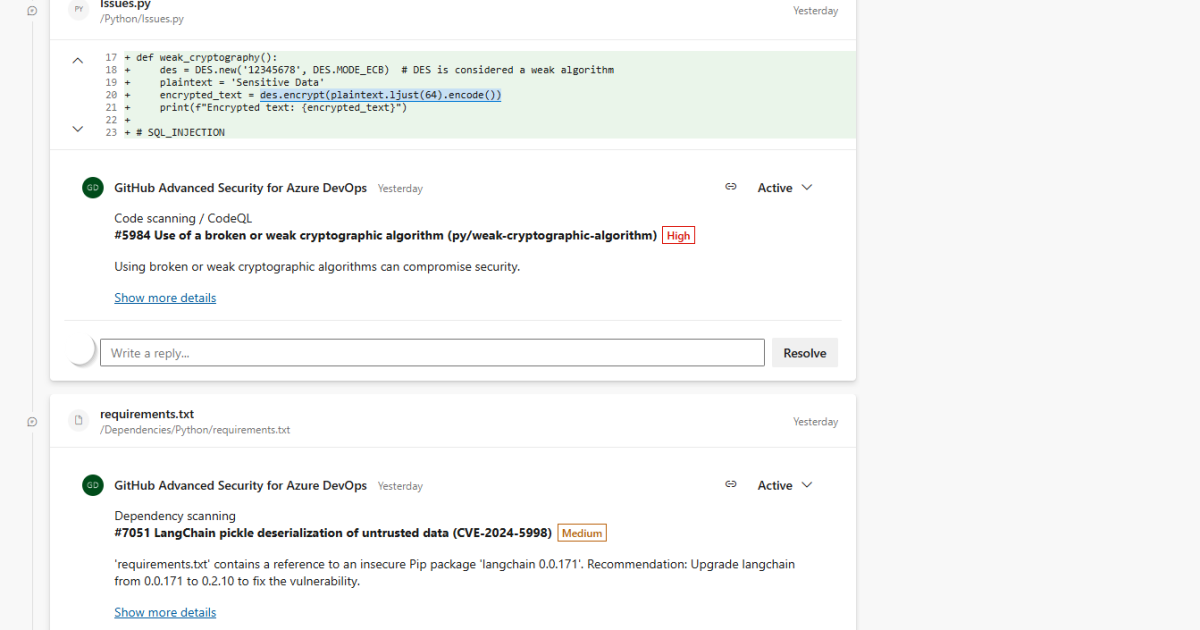
Task: Click the file icon for requirements.txt
Action: click(79, 421)
